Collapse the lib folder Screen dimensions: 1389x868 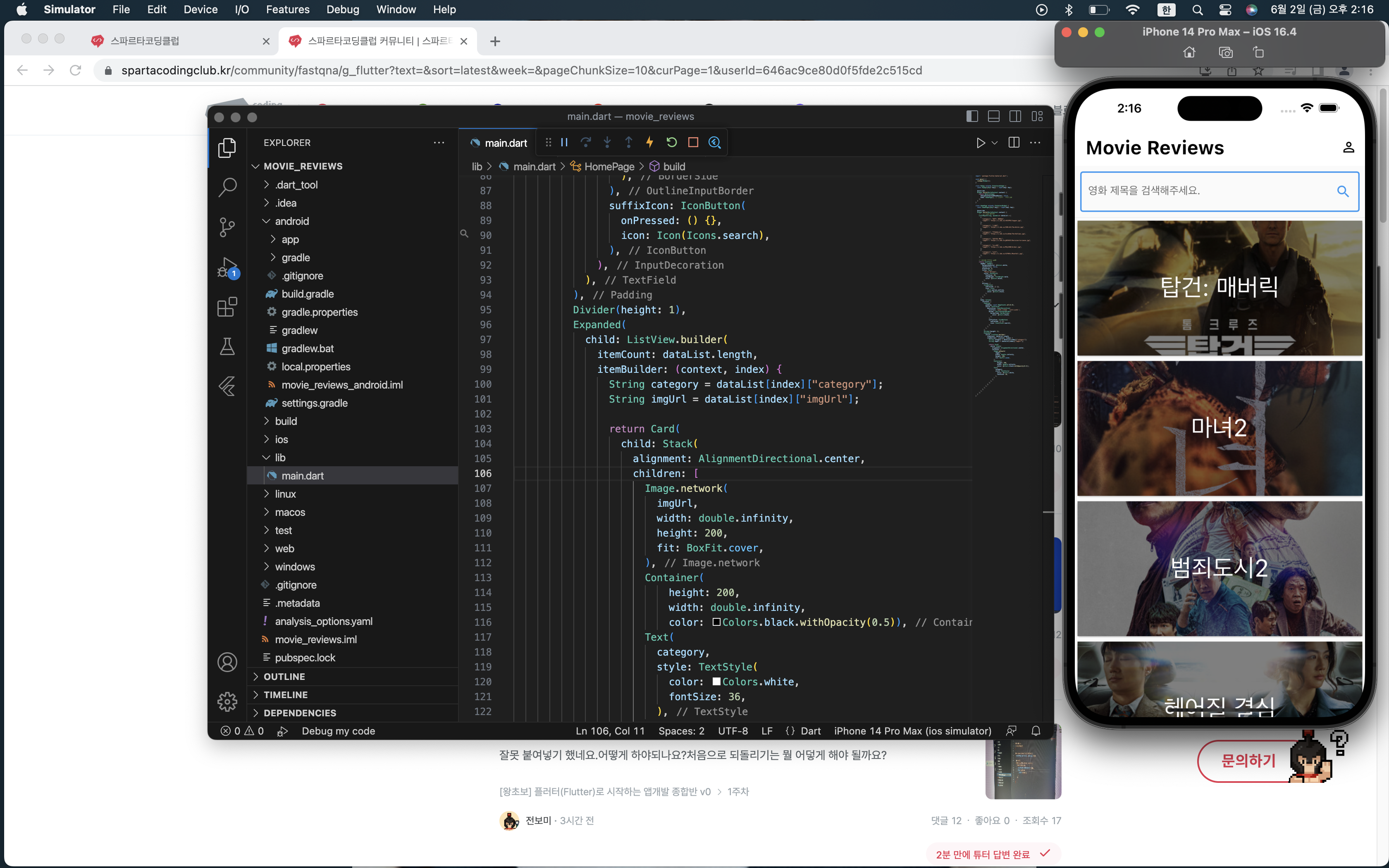(352, 458)
